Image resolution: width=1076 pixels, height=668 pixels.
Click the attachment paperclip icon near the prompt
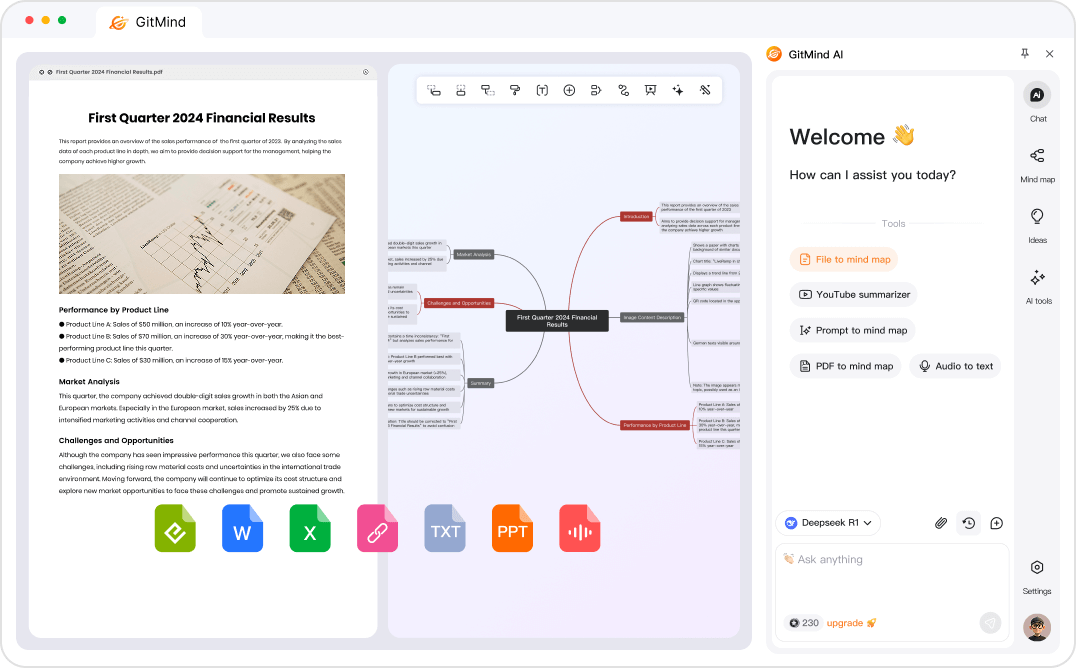[940, 522]
